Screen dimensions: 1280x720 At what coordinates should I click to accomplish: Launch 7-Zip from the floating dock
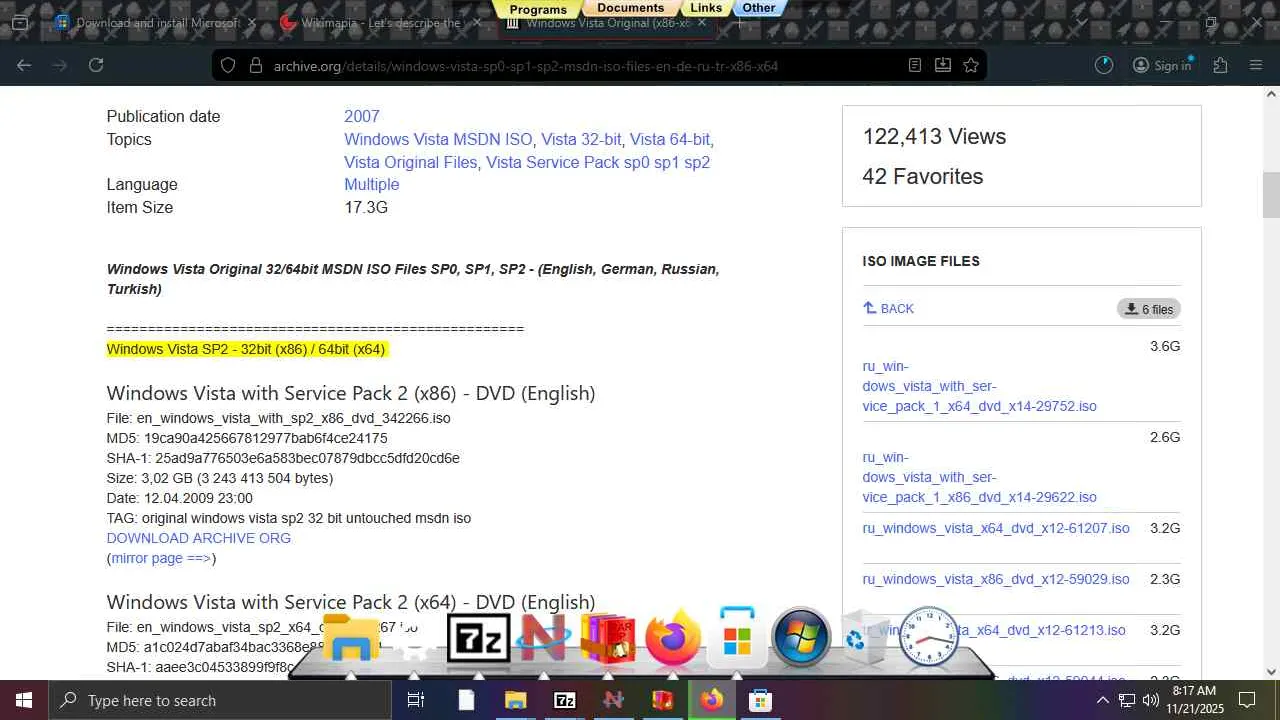tap(478, 638)
